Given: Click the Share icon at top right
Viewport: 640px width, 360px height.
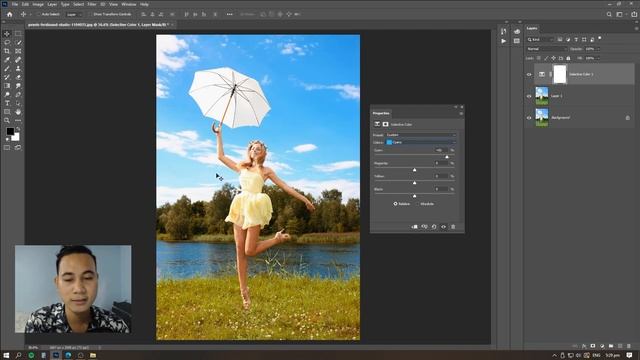Looking at the screenshot, I should [634, 14].
